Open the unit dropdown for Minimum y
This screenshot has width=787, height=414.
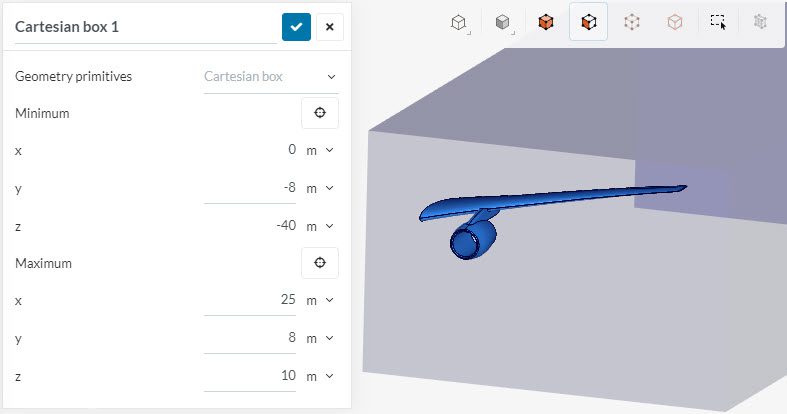[320, 188]
